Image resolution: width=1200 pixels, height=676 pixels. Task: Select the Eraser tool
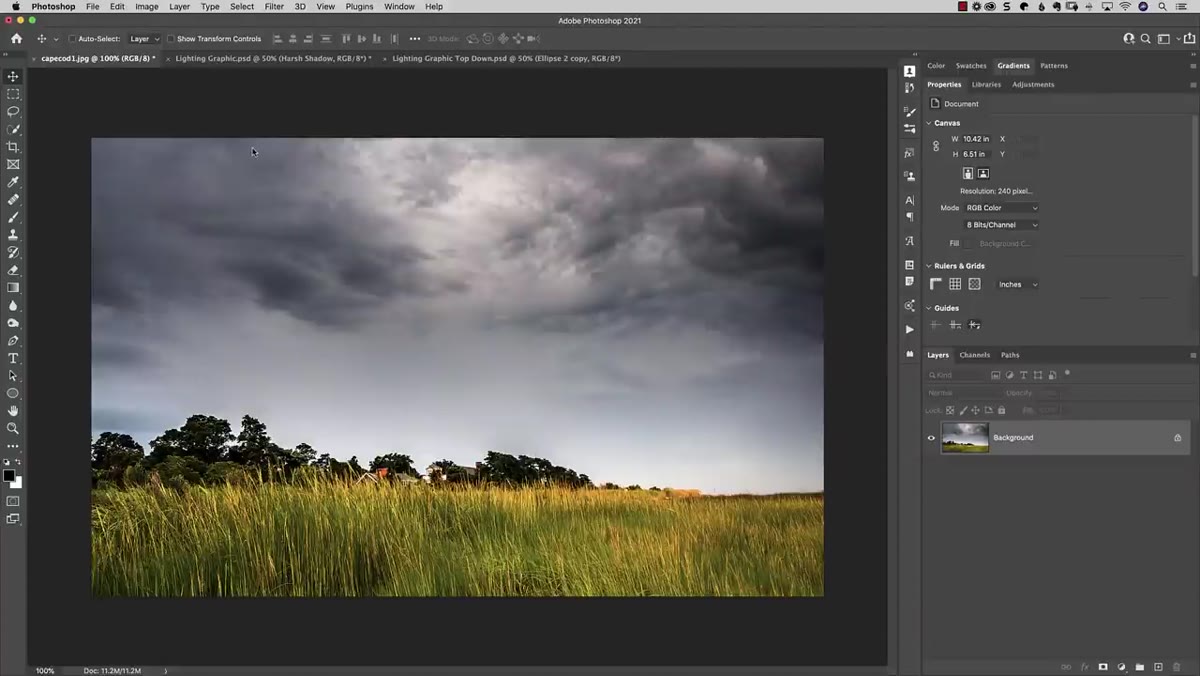[x=13, y=270]
